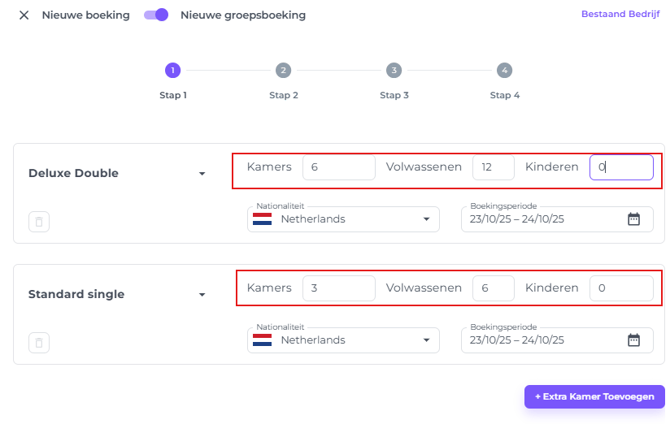Select Stap 4 in the stepper

[504, 70]
